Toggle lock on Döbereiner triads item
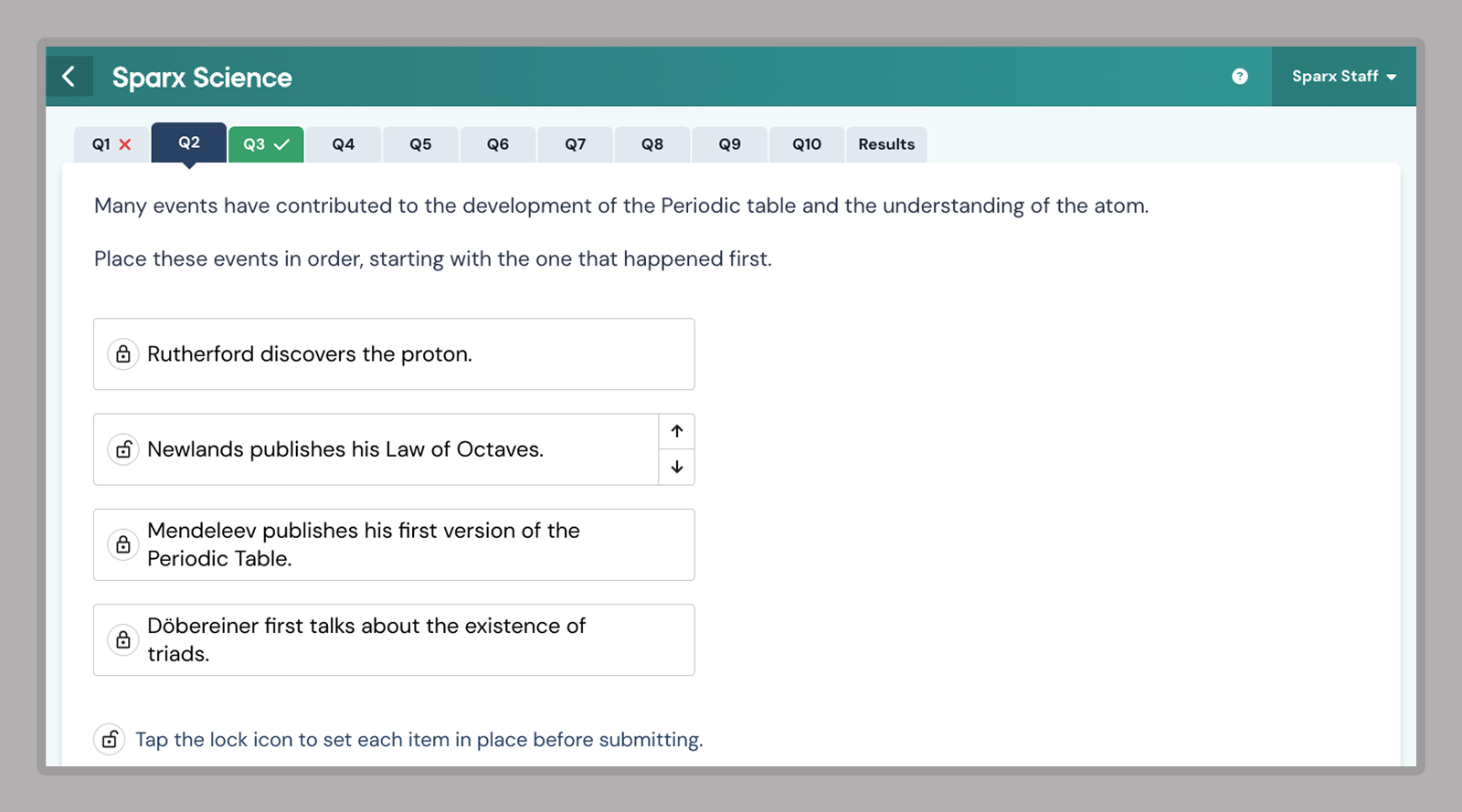 (x=123, y=639)
